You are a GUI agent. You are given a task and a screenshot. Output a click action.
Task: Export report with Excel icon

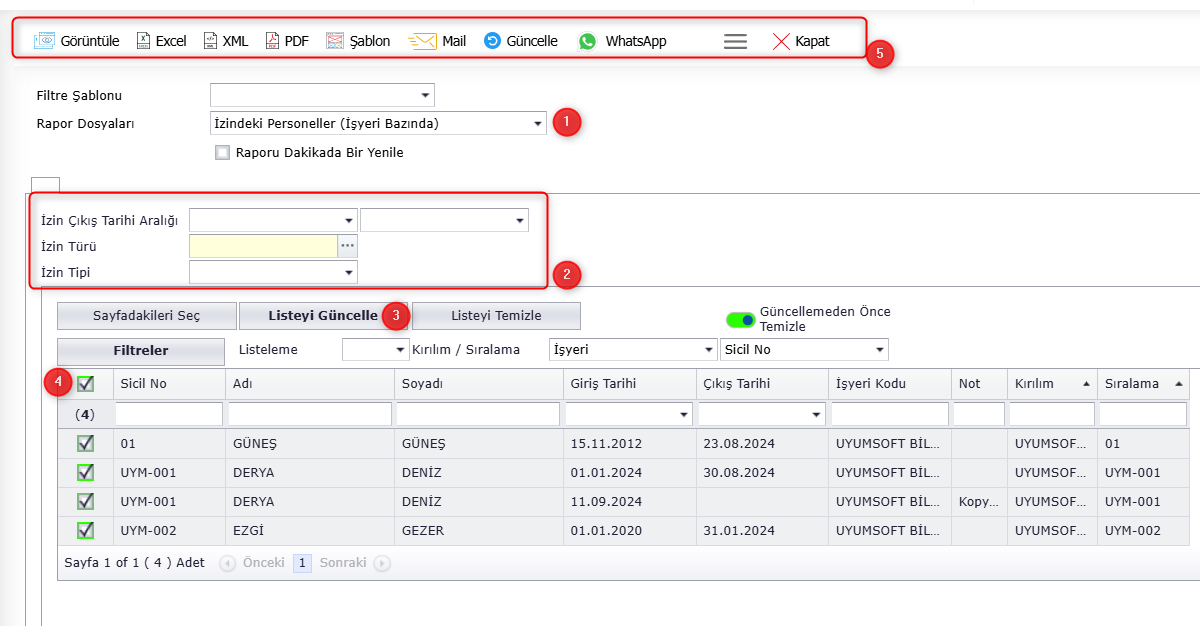144,41
